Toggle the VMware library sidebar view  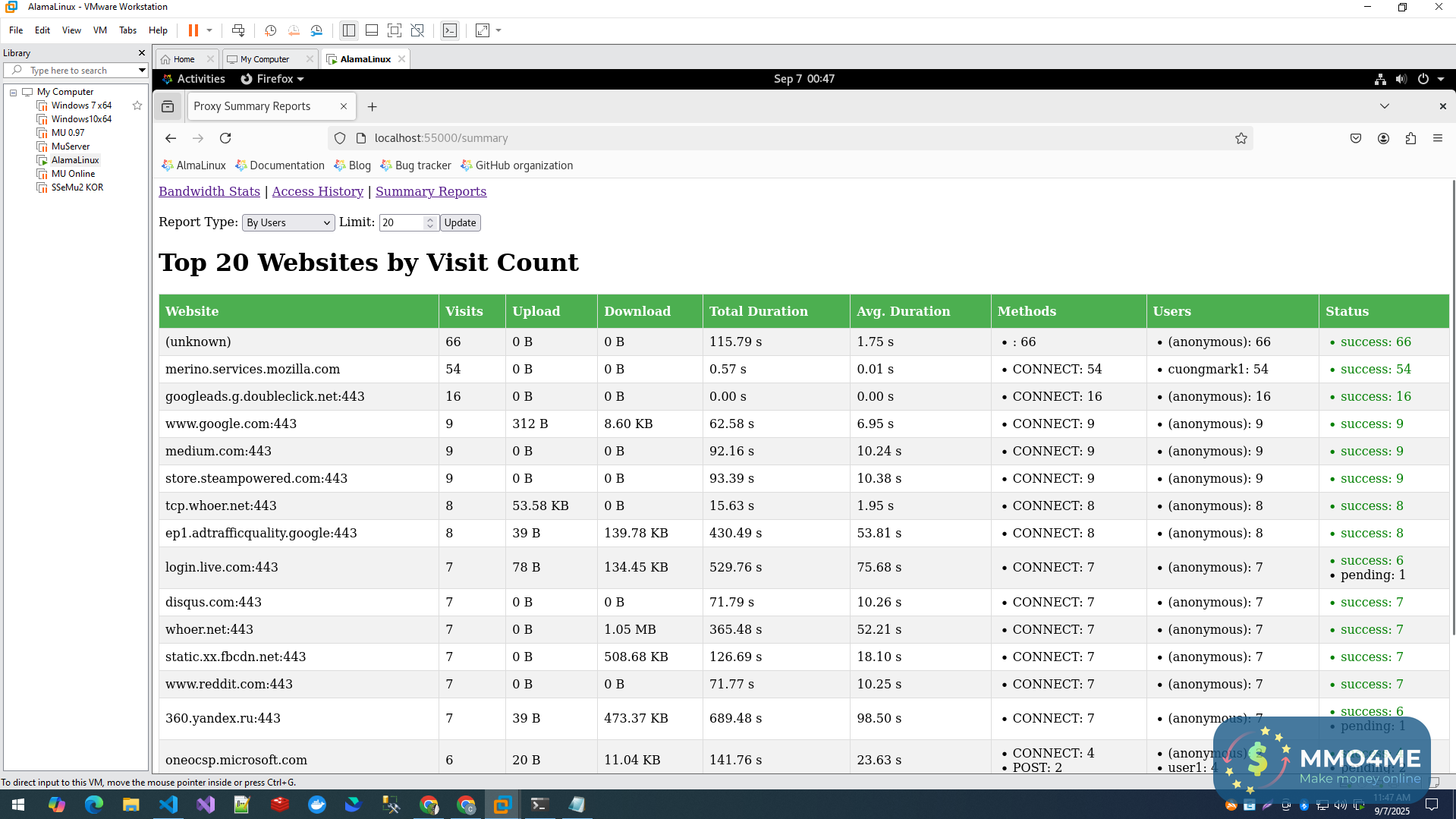point(349,30)
